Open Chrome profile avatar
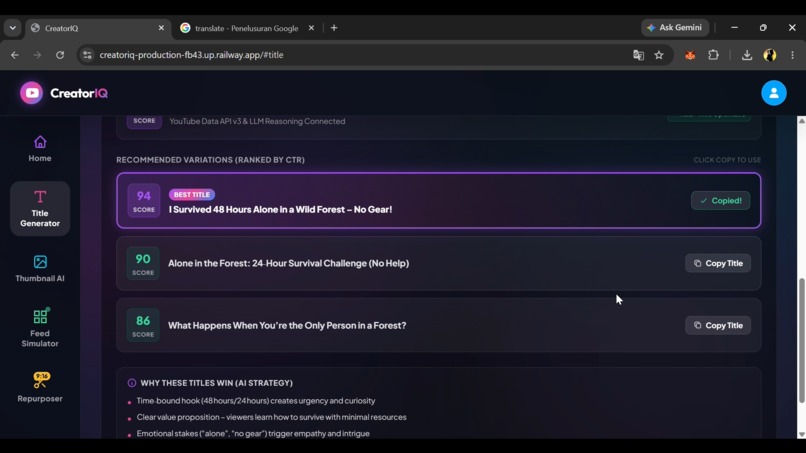806x453 pixels. pos(770,55)
